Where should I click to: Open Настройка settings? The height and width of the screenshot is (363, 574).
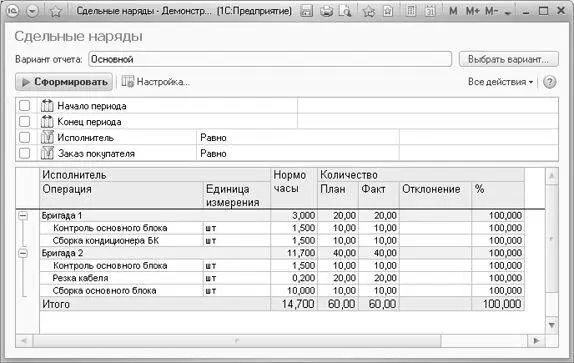156,82
